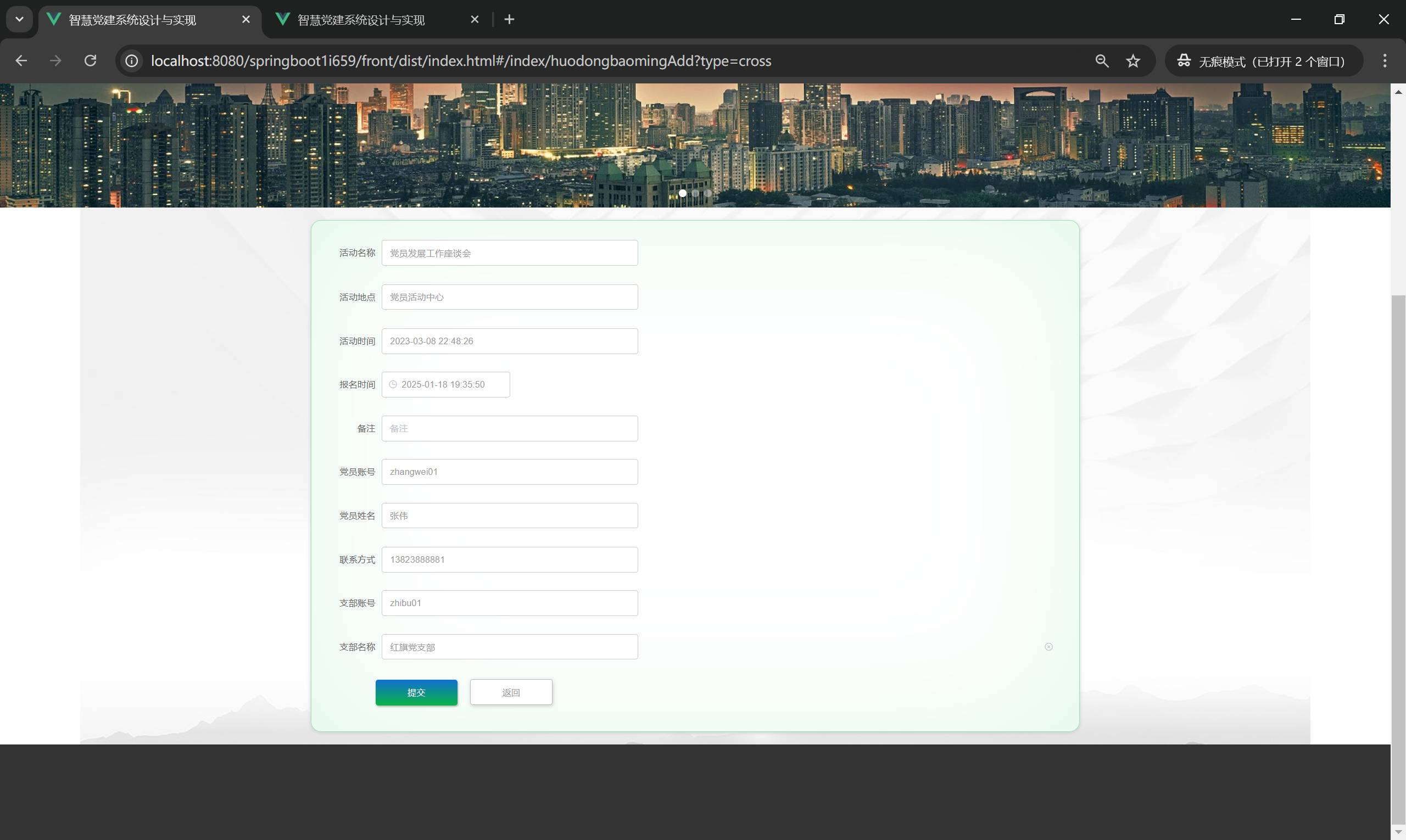Switch to the second 智慧党建系统设计与实现 tab
1406x840 pixels.
coord(377,20)
